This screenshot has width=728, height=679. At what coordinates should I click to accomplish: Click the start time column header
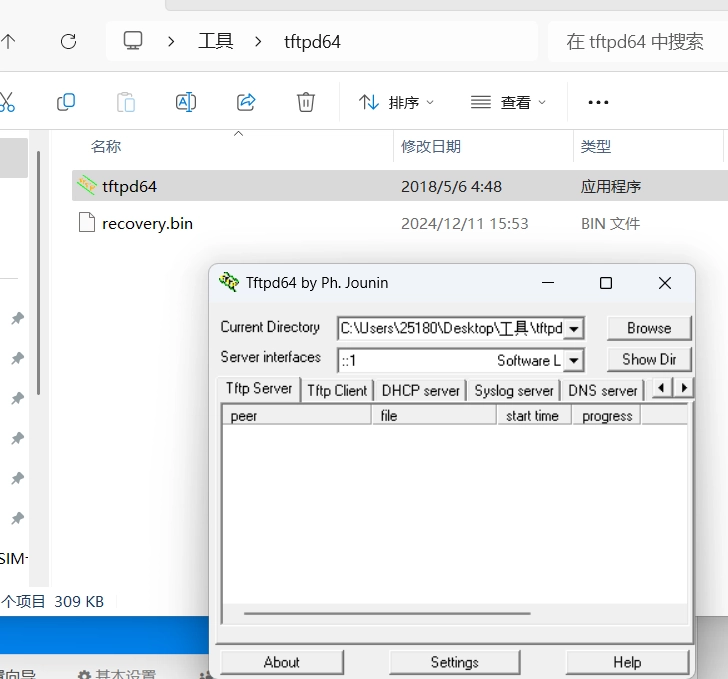tap(534, 416)
